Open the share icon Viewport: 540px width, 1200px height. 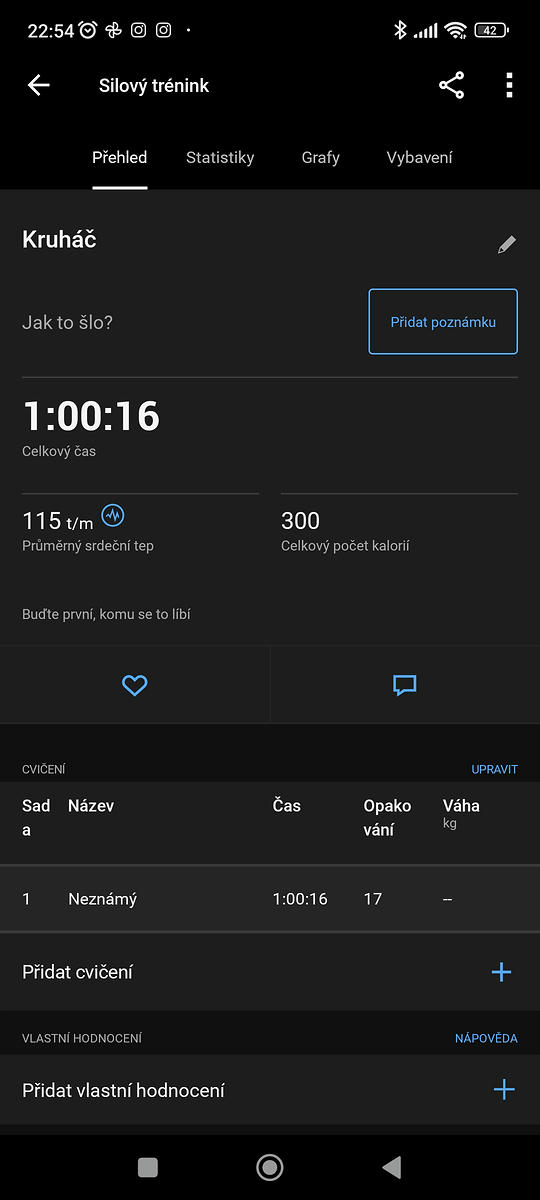(452, 86)
